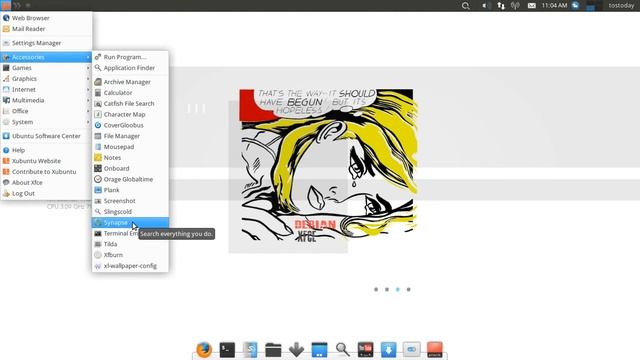Open the tostoday user menu
Viewport: 640px width, 360px height.
(621, 5)
